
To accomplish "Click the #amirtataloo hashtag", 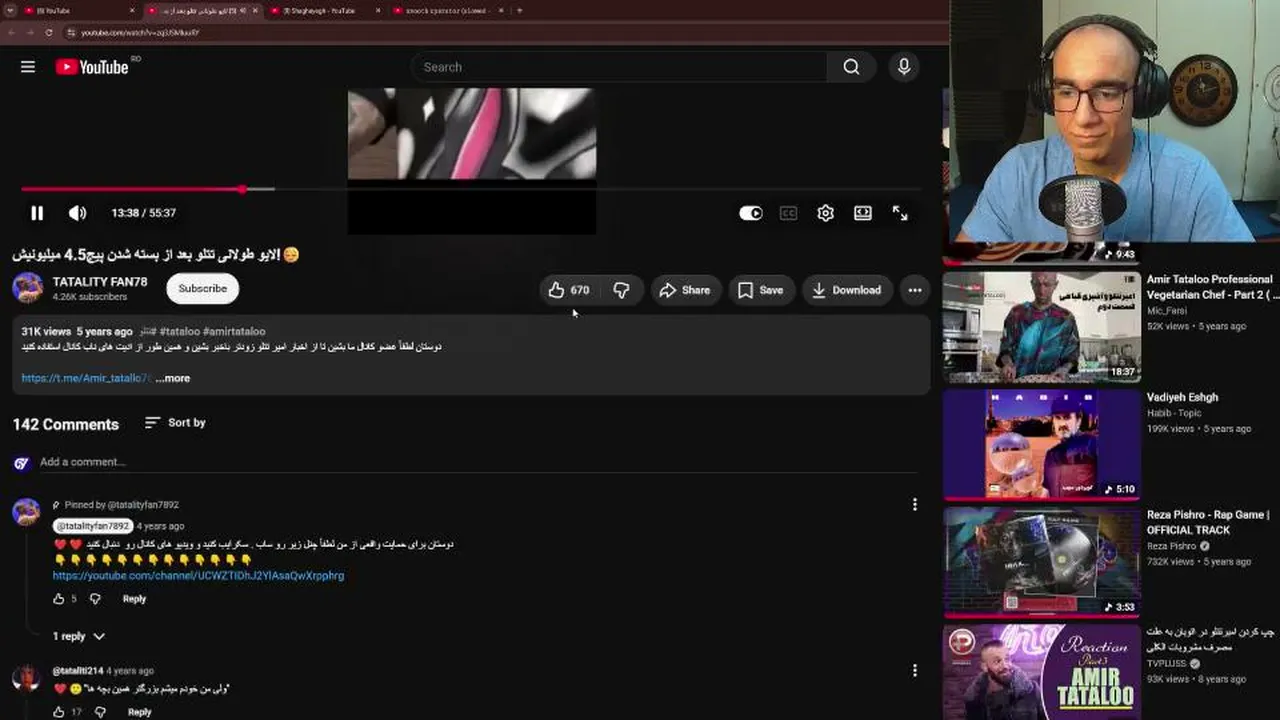I will tap(234, 331).
